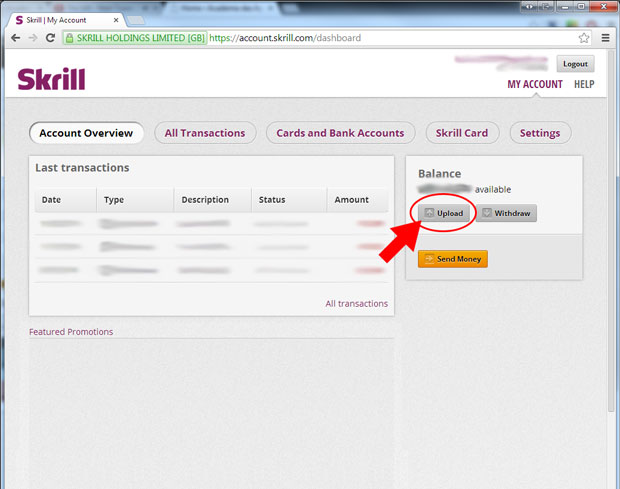Screen dimensions: 620x489
Task: Open the Skrill Card tab
Action: tap(462, 133)
